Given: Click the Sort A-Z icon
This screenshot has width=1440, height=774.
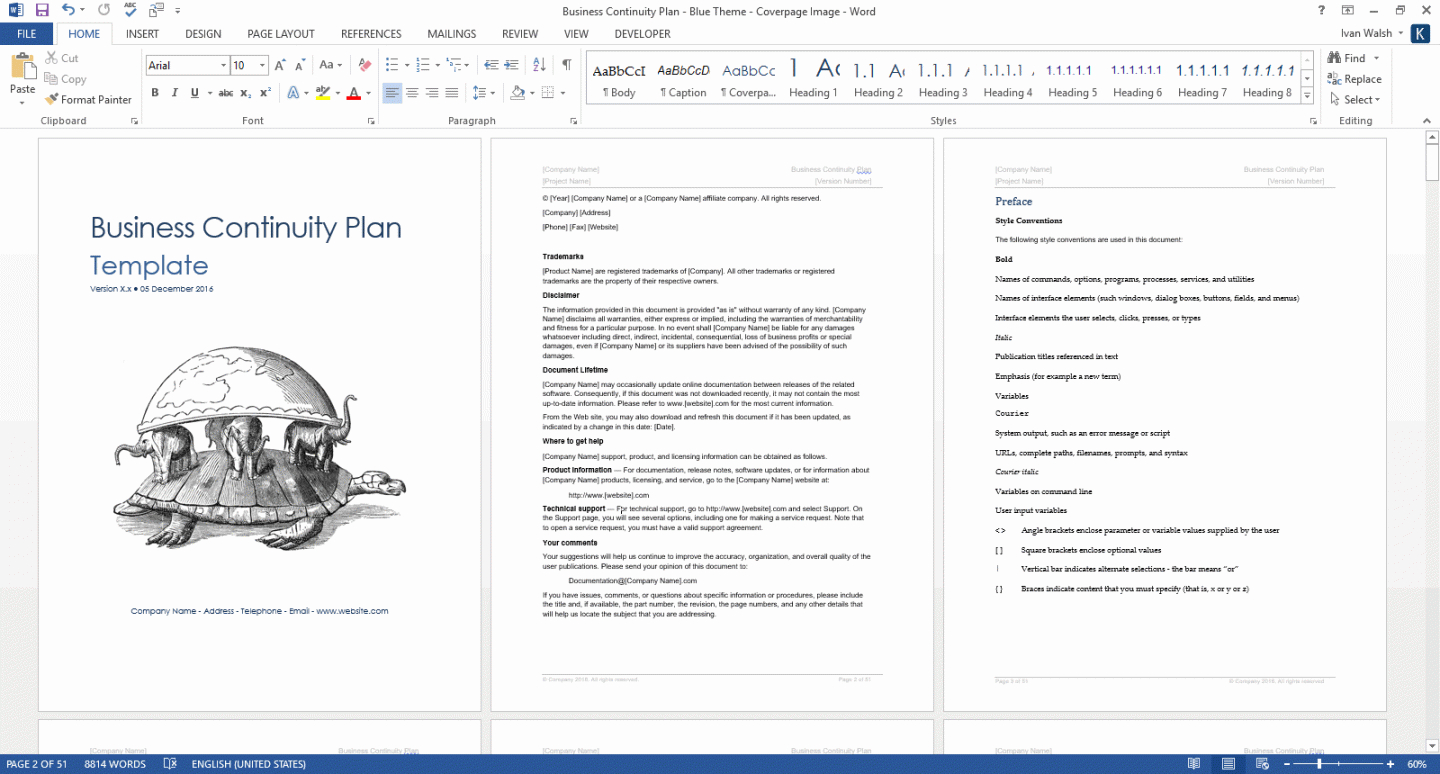Looking at the screenshot, I should tap(539, 65).
